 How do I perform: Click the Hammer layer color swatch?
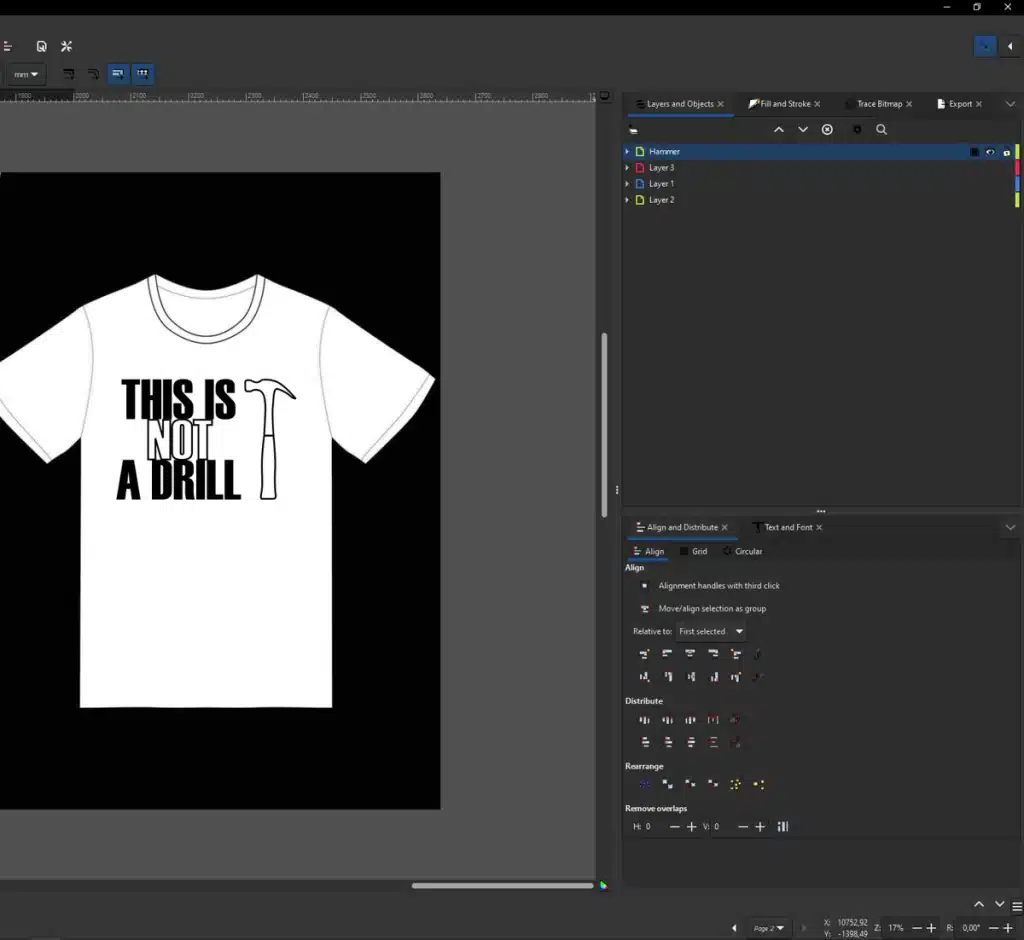tap(1017, 152)
